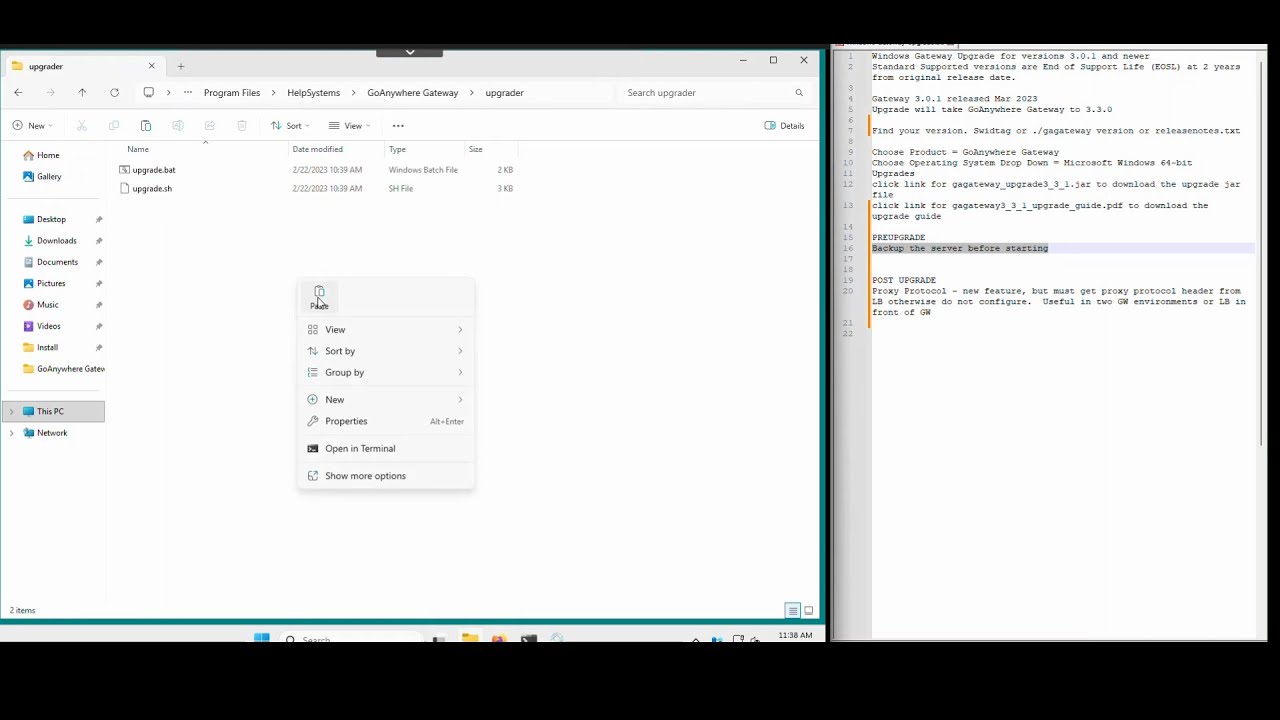Select the upgrade.sh file

click(x=152, y=189)
